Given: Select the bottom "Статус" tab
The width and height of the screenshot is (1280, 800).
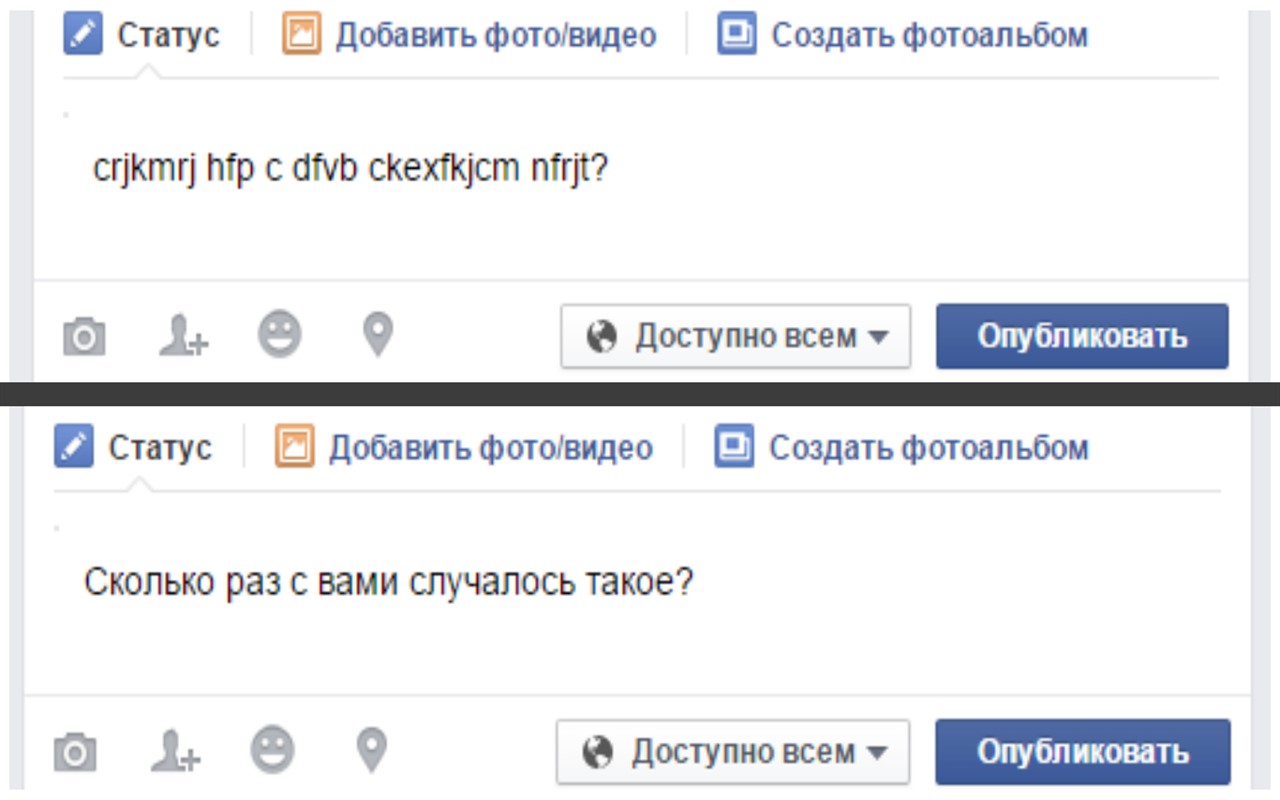Looking at the screenshot, I should (134, 447).
